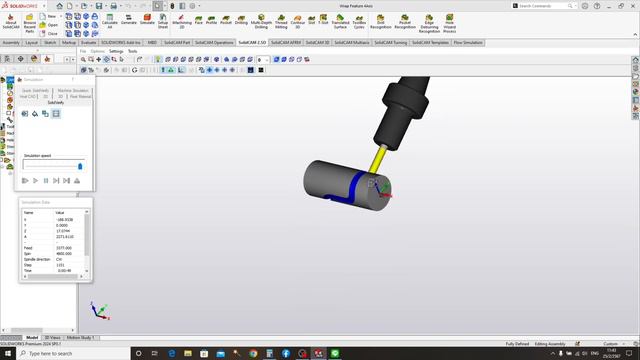Click the second view-mode icon in the Simulation panel
Viewport: 640px width, 360px height.
click(x=35, y=114)
